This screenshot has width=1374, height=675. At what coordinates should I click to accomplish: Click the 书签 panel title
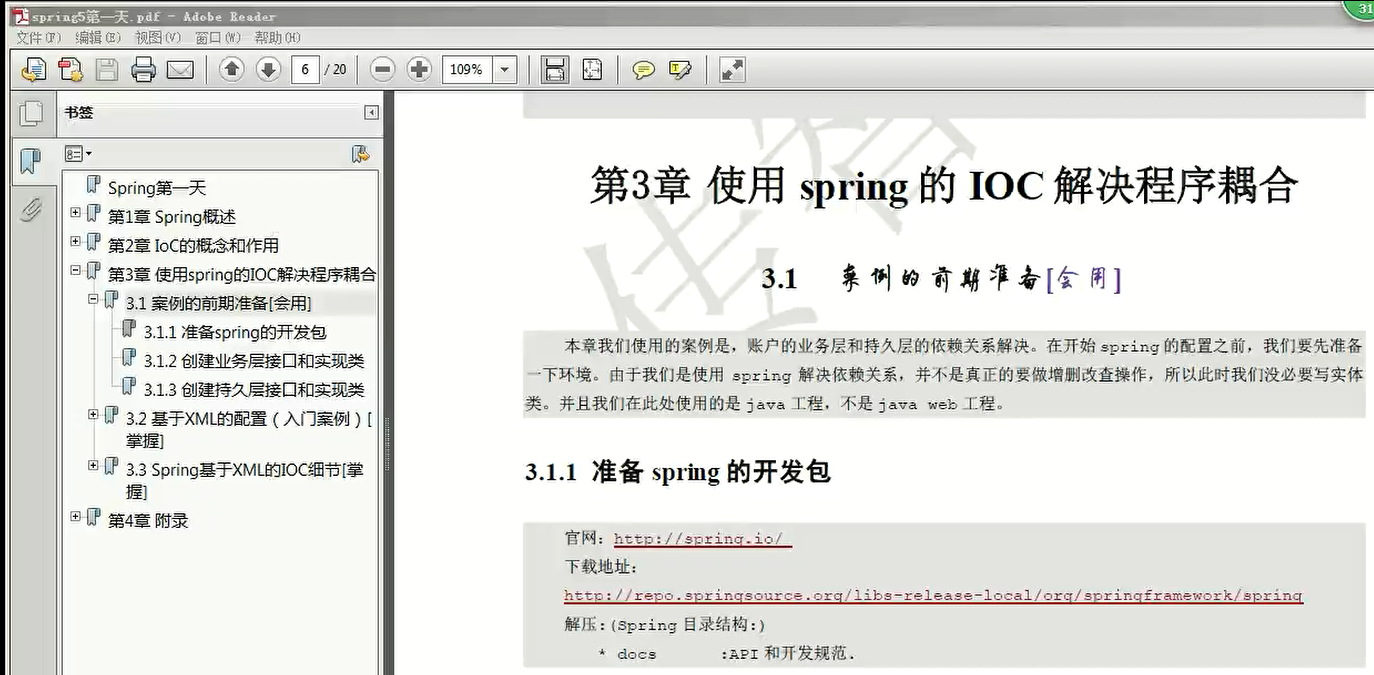click(79, 113)
